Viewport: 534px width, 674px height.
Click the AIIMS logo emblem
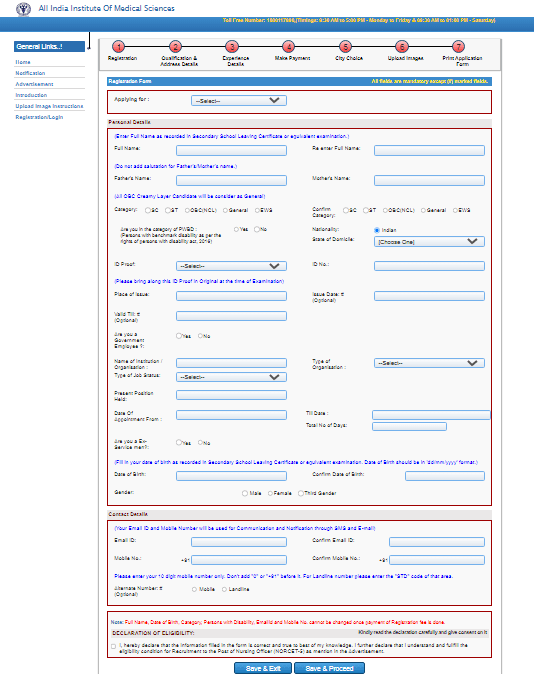(24, 9)
